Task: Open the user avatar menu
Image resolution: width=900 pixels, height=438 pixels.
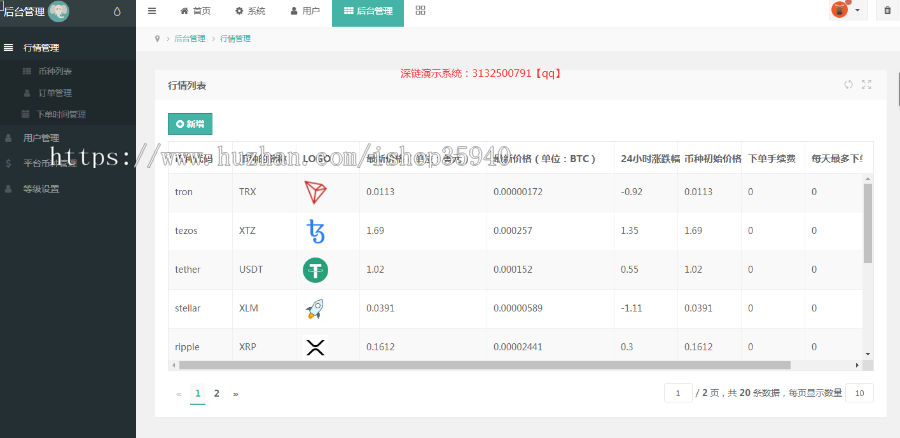Action: click(847, 10)
